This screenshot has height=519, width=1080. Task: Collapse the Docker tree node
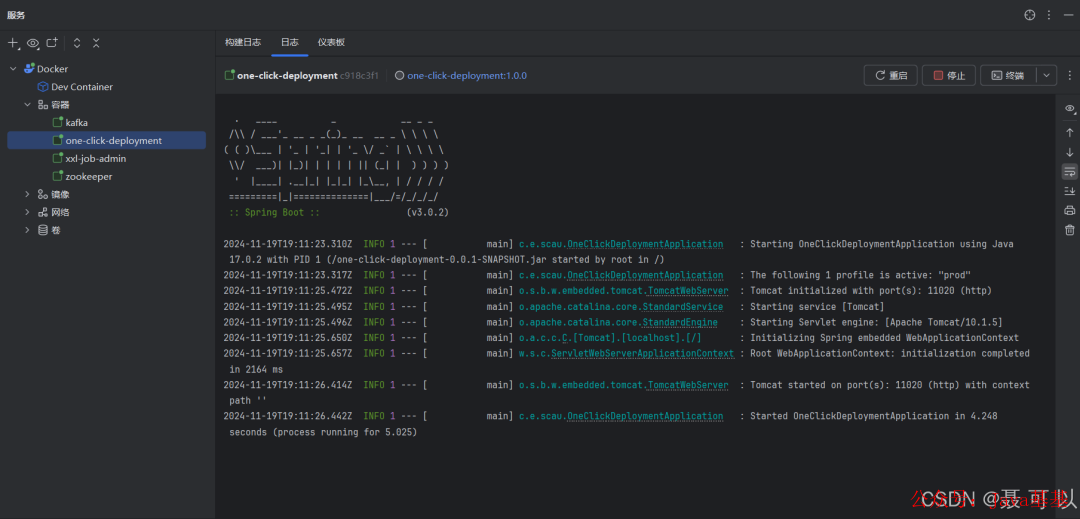click(x=13, y=69)
